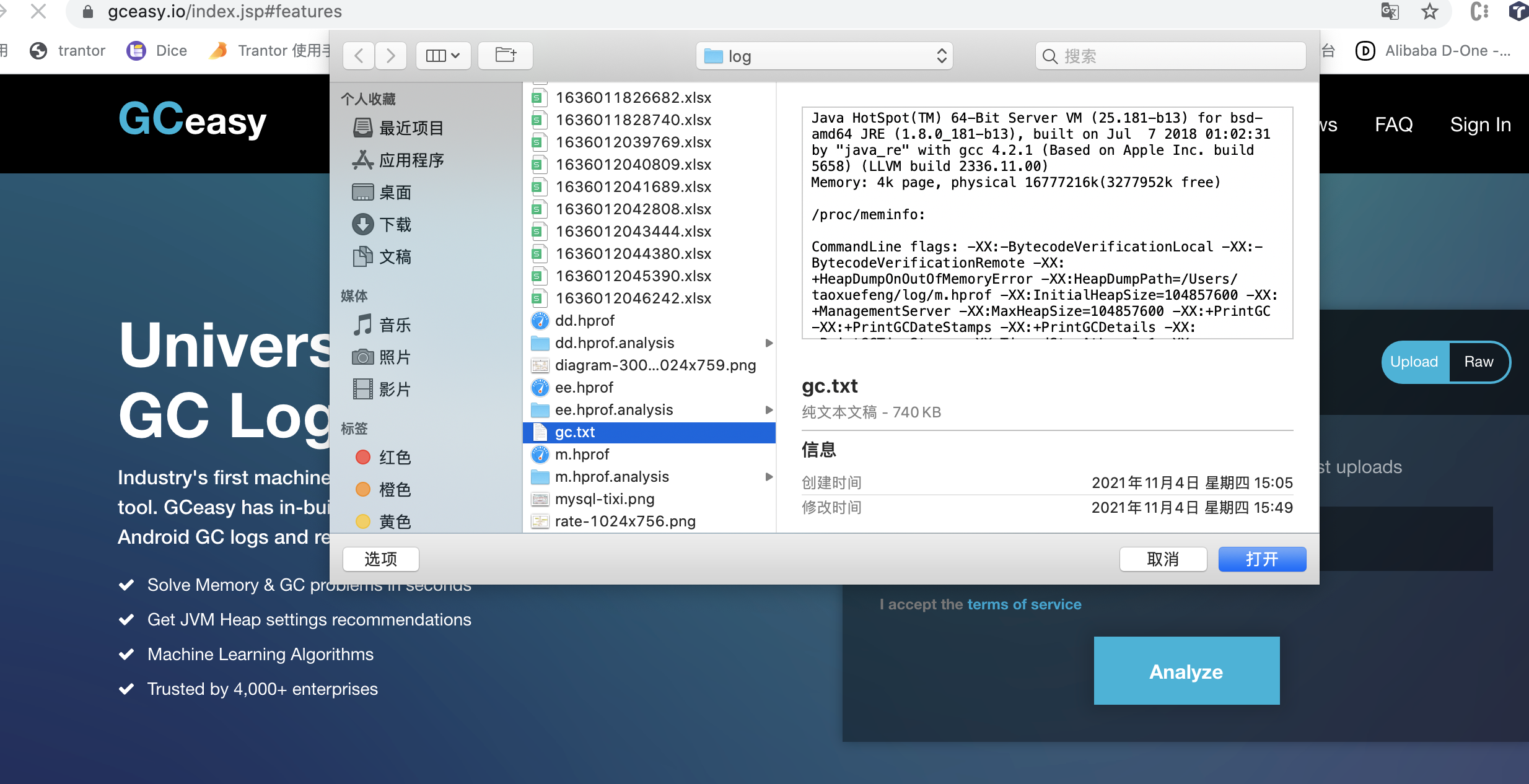Click inside the search (搜索) field

[x=1171, y=56]
